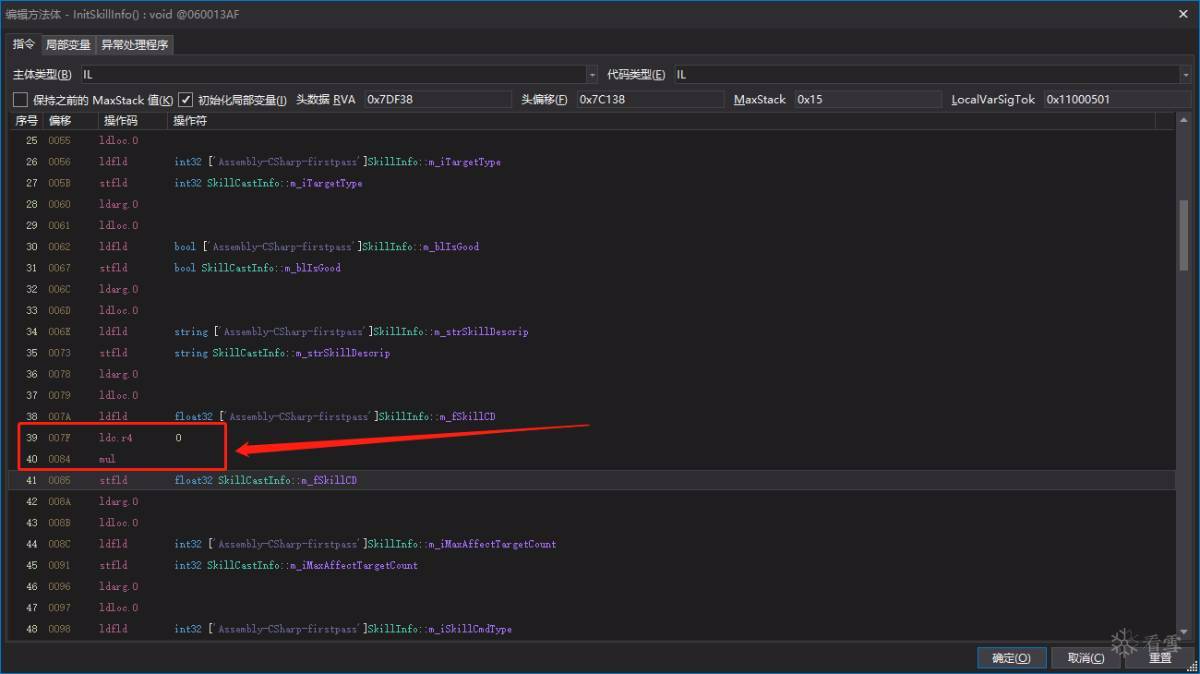1200x674 pixels.
Task: Open the 异常处理程序 tab
Action: (x=134, y=45)
